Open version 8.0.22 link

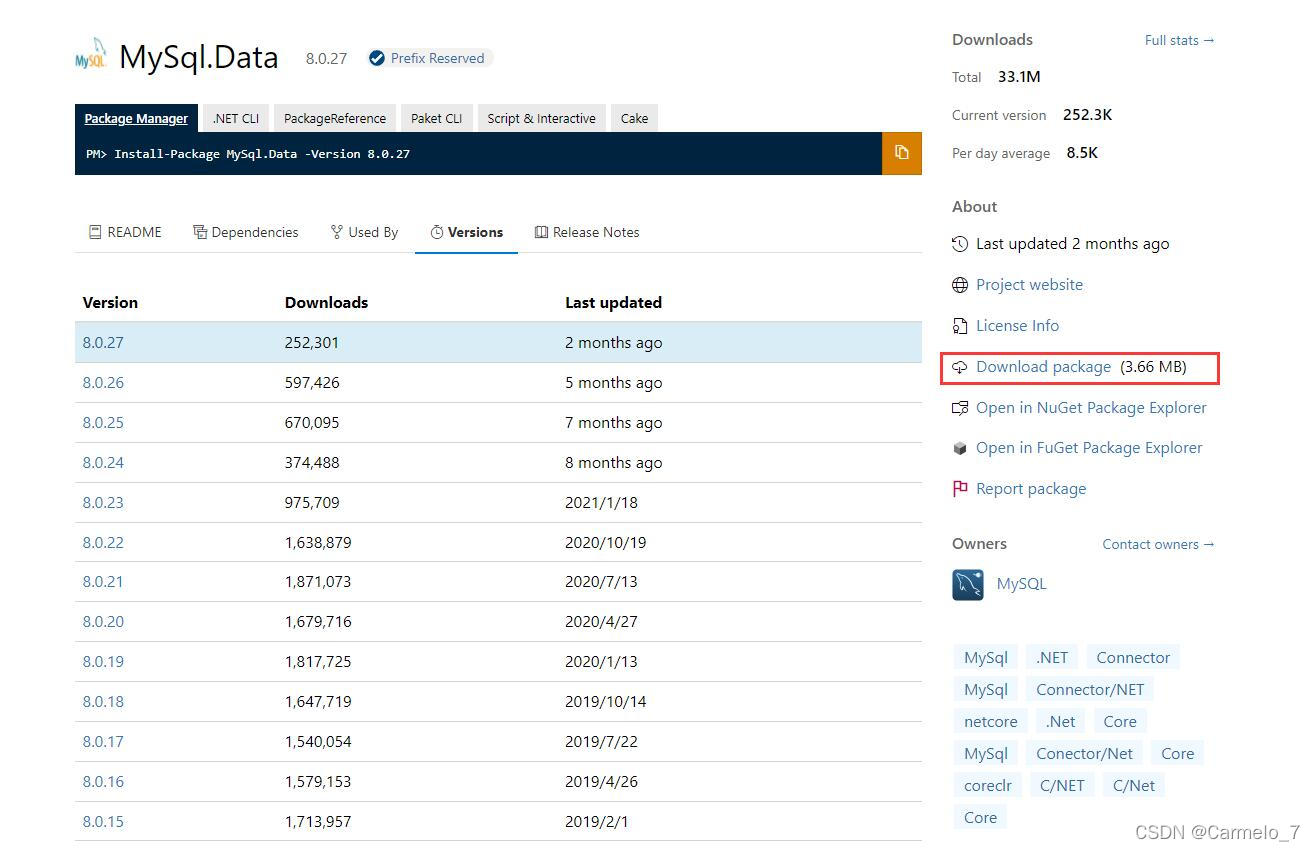103,542
